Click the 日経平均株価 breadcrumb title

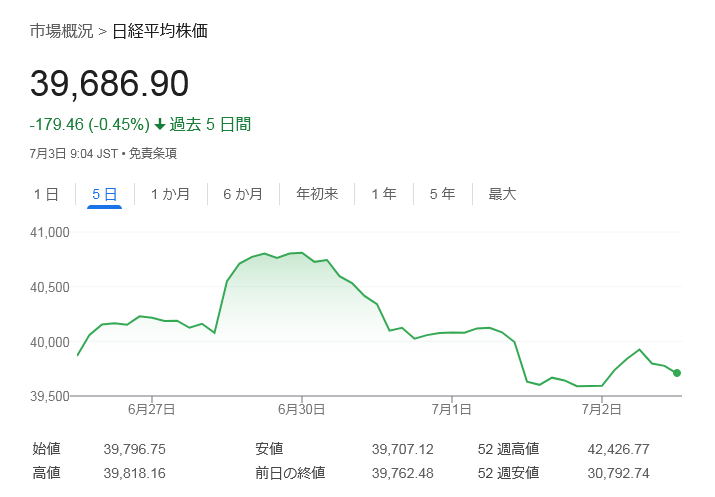pyautogui.click(x=160, y=31)
